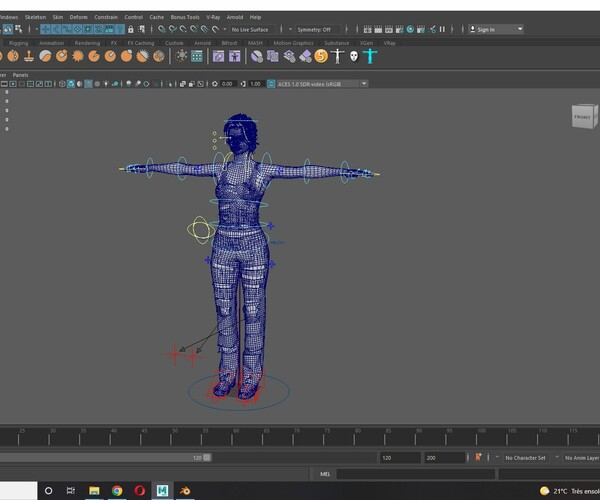Image resolution: width=600 pixels, height=500 pixels.
Task: Click the viewport gamma value field 1.00
Action: (x=256, y=84)
